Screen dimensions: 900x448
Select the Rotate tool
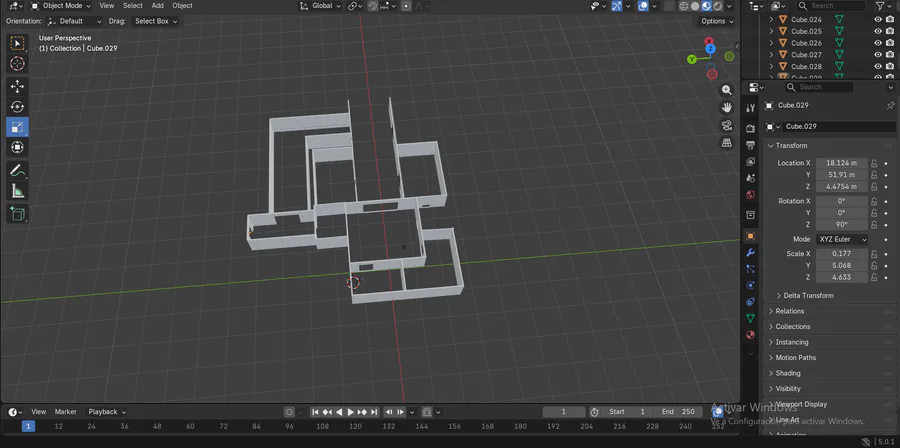17,107
